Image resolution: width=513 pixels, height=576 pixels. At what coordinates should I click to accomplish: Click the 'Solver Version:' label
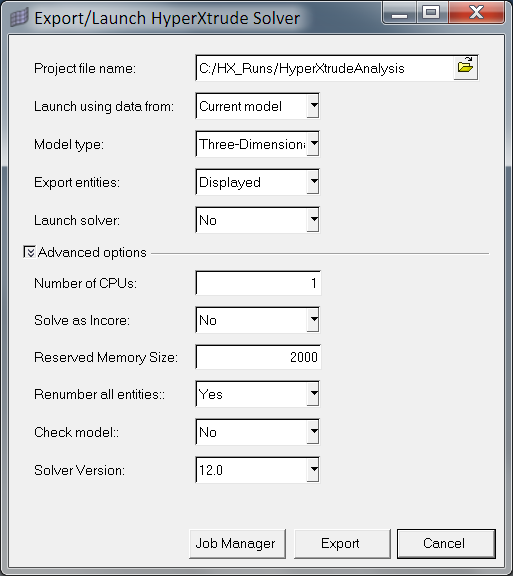point(79,470)
